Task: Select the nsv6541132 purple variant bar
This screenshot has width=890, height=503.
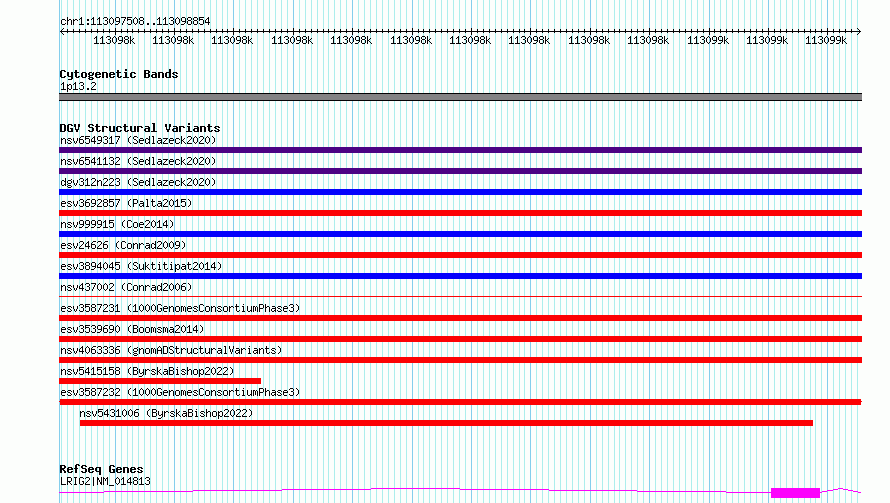Action: pos(460,171)
